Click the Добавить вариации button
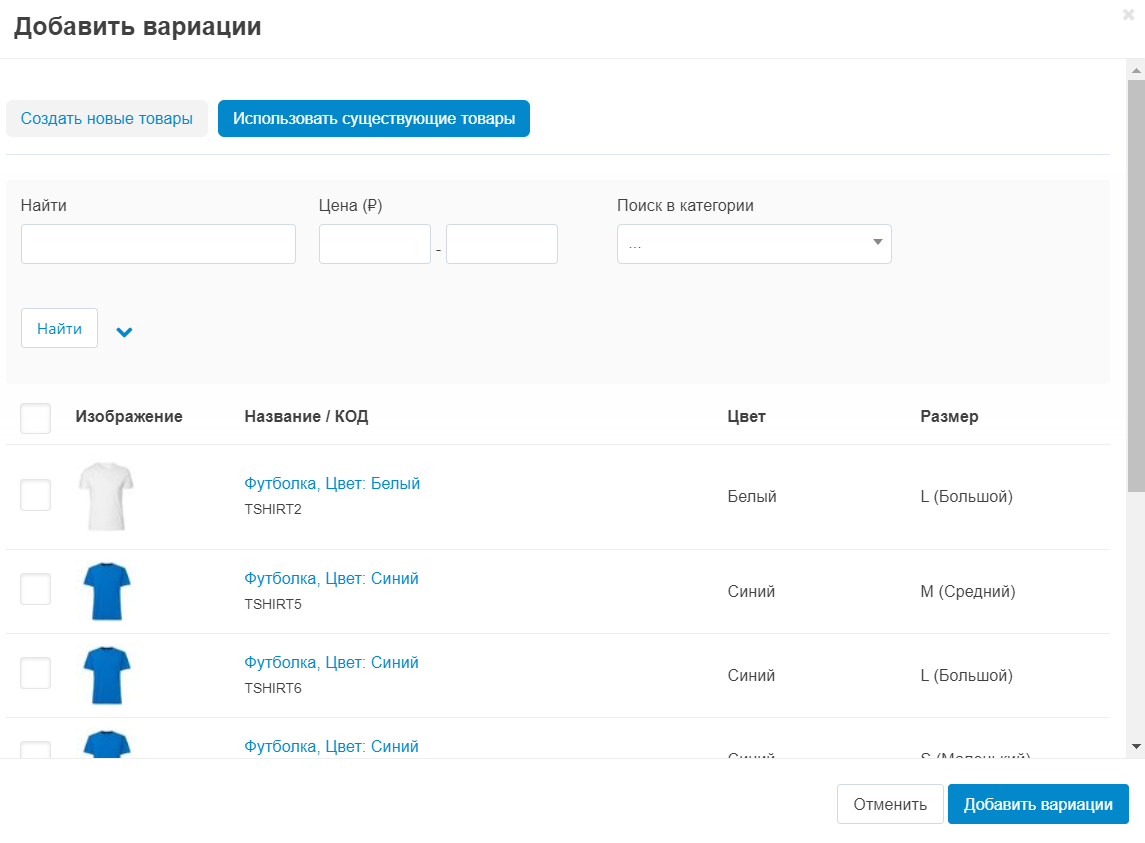This screenshot has height=843, width=1145. point(1038,804)
